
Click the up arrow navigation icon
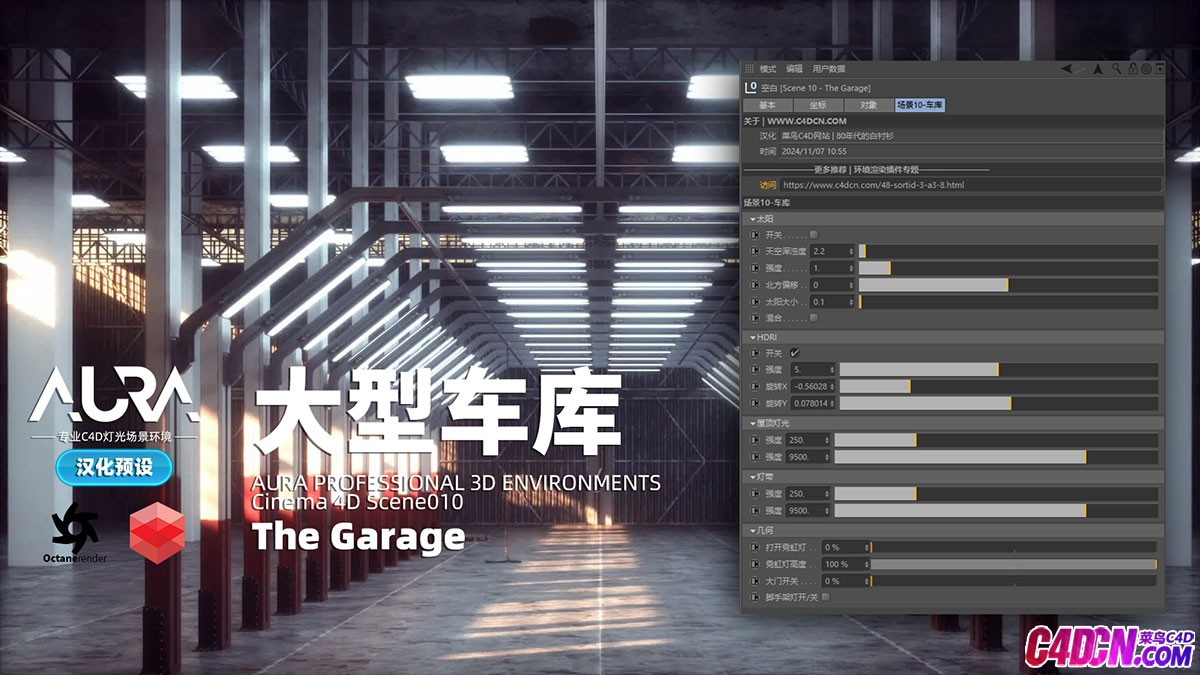[1097, 69]
